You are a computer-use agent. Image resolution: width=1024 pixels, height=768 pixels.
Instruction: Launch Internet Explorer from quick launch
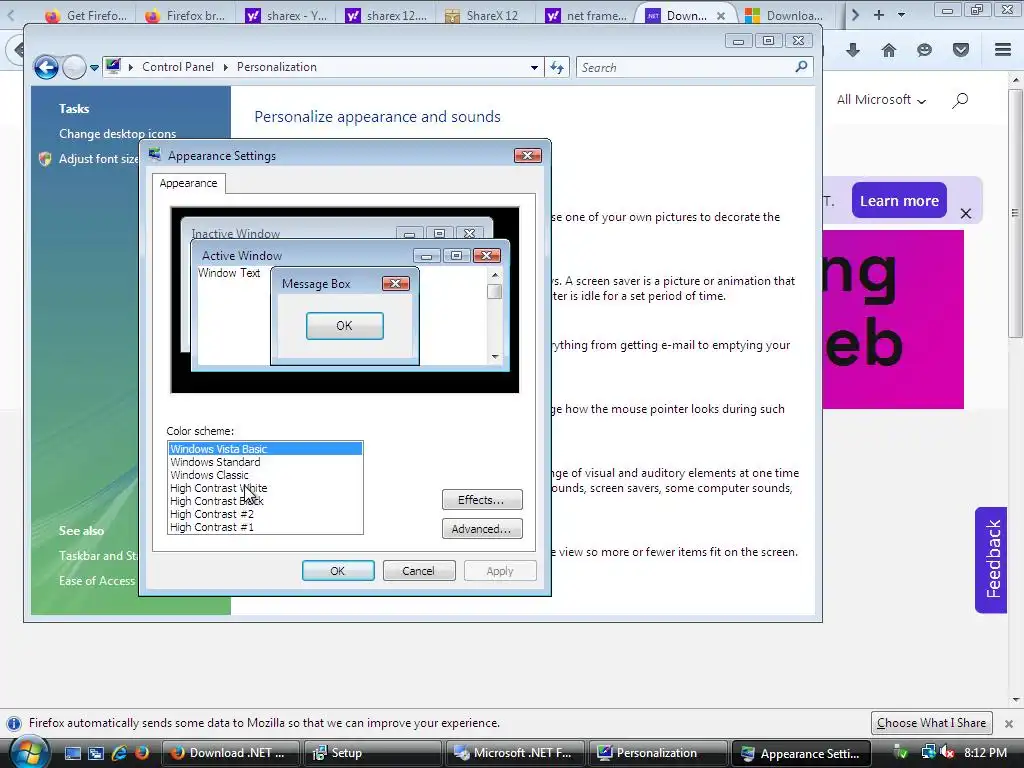pyautogui.click(x=119, y=754)
